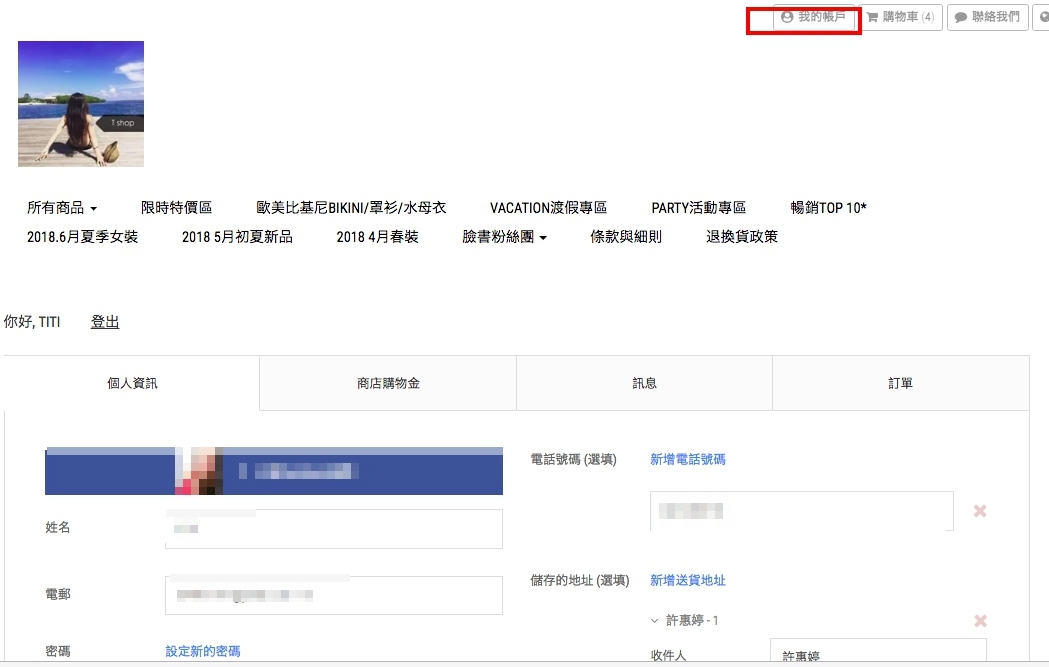Open 限時特價區 menu item
This screenshot has width=1049, height=667.
177,208
